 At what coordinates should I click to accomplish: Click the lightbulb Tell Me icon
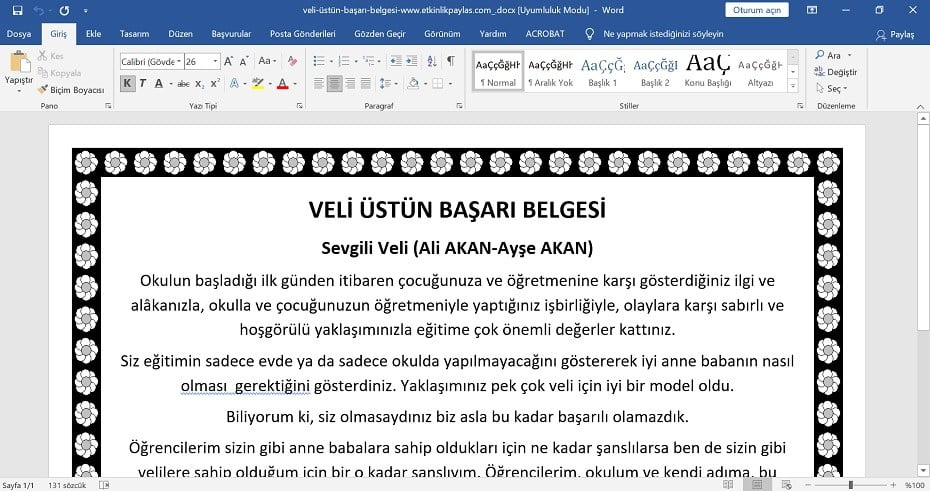click(589, 34)
